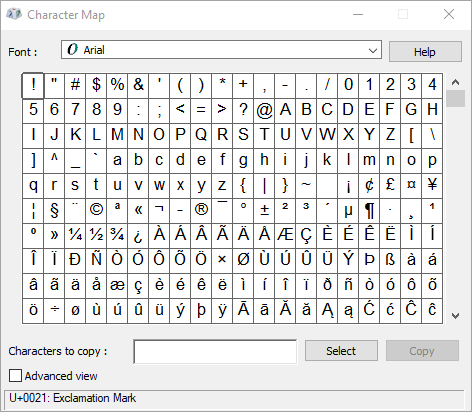472x412 pixels.
Task: Select the sharp s ß character
Action: (390, 261)
